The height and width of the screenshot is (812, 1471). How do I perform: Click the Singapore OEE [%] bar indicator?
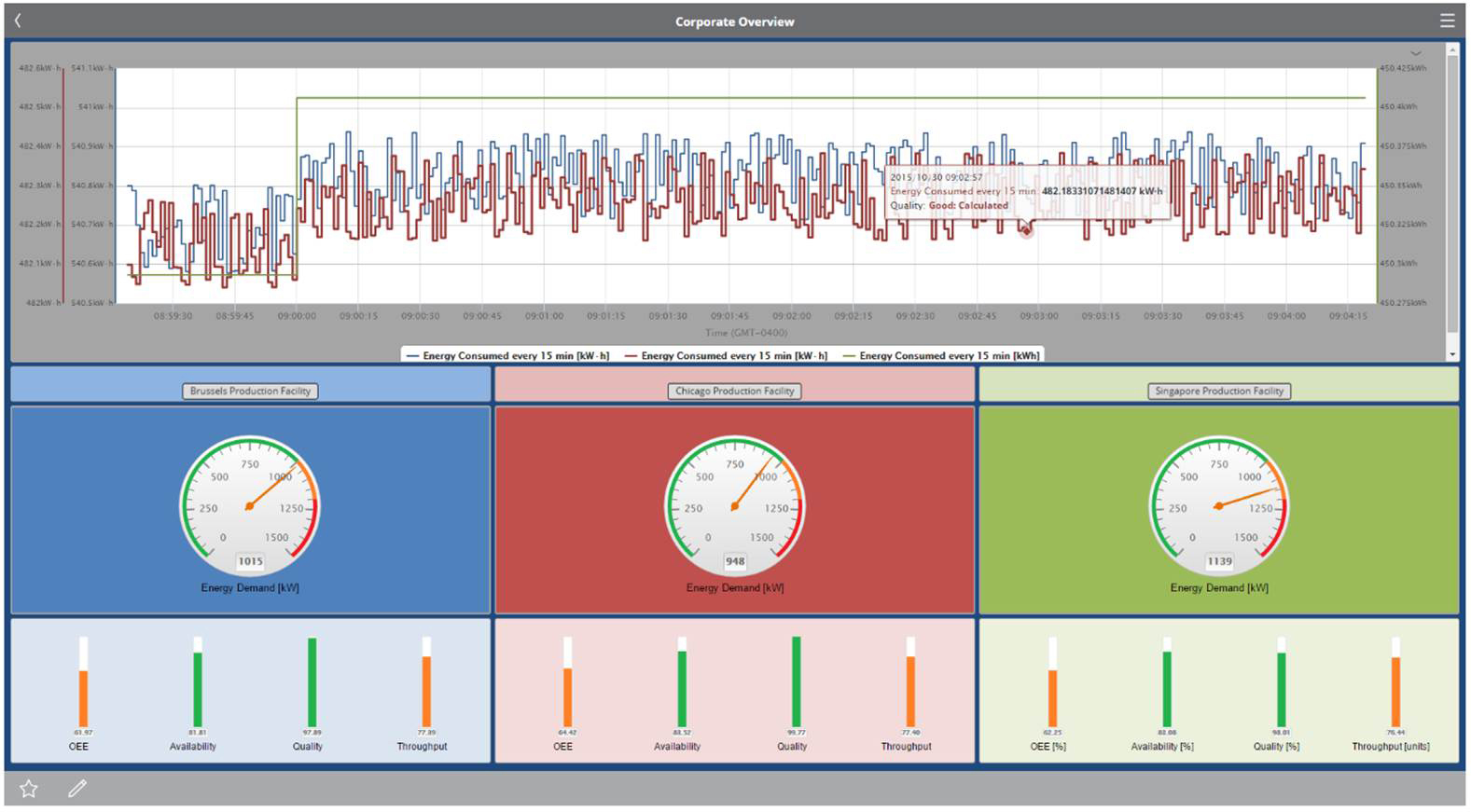click(1052, 682)
